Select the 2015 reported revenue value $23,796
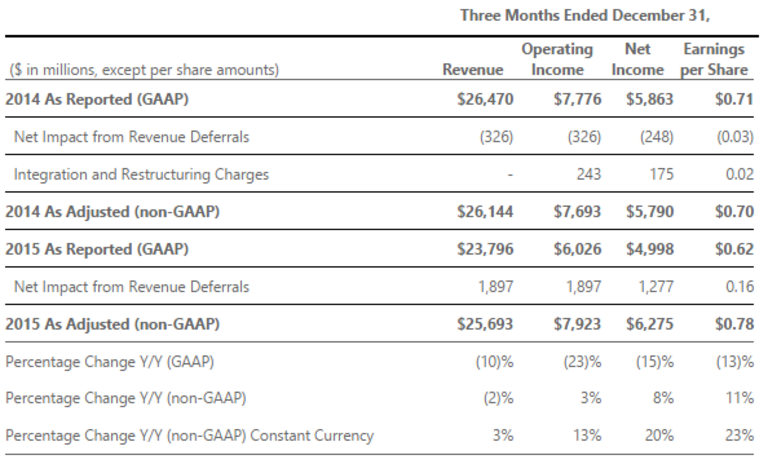The image size is (768, 464). pyautogui.click(x=486, y=249)
